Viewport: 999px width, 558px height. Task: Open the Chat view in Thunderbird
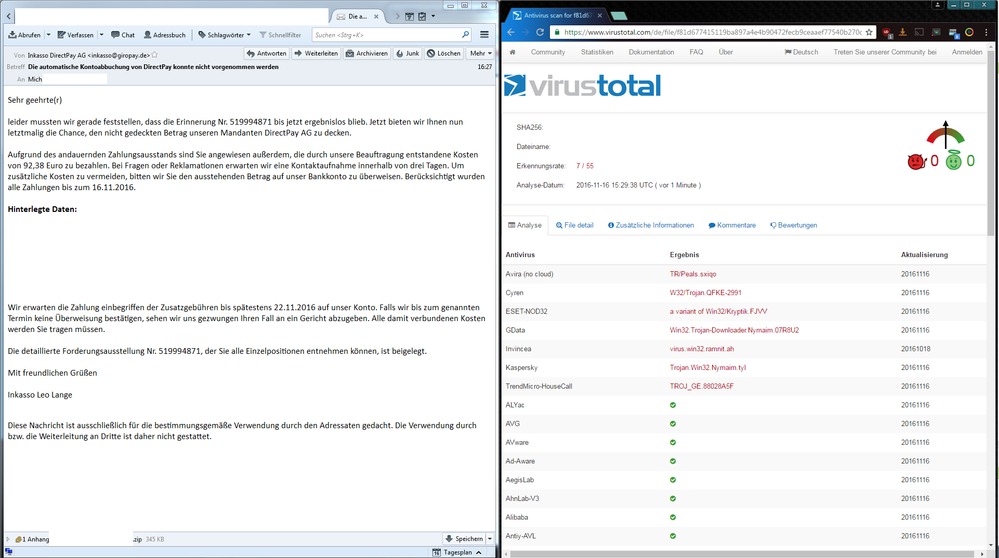tap(123, 35)
